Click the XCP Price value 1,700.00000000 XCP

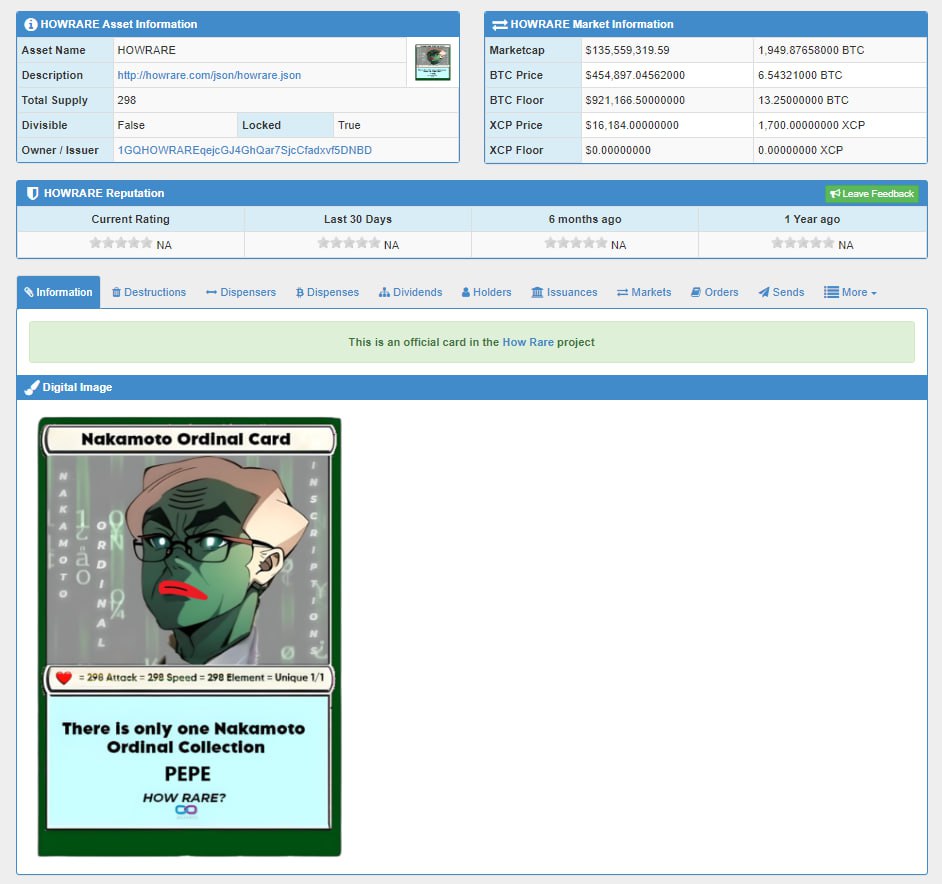(x=811, y=125)
